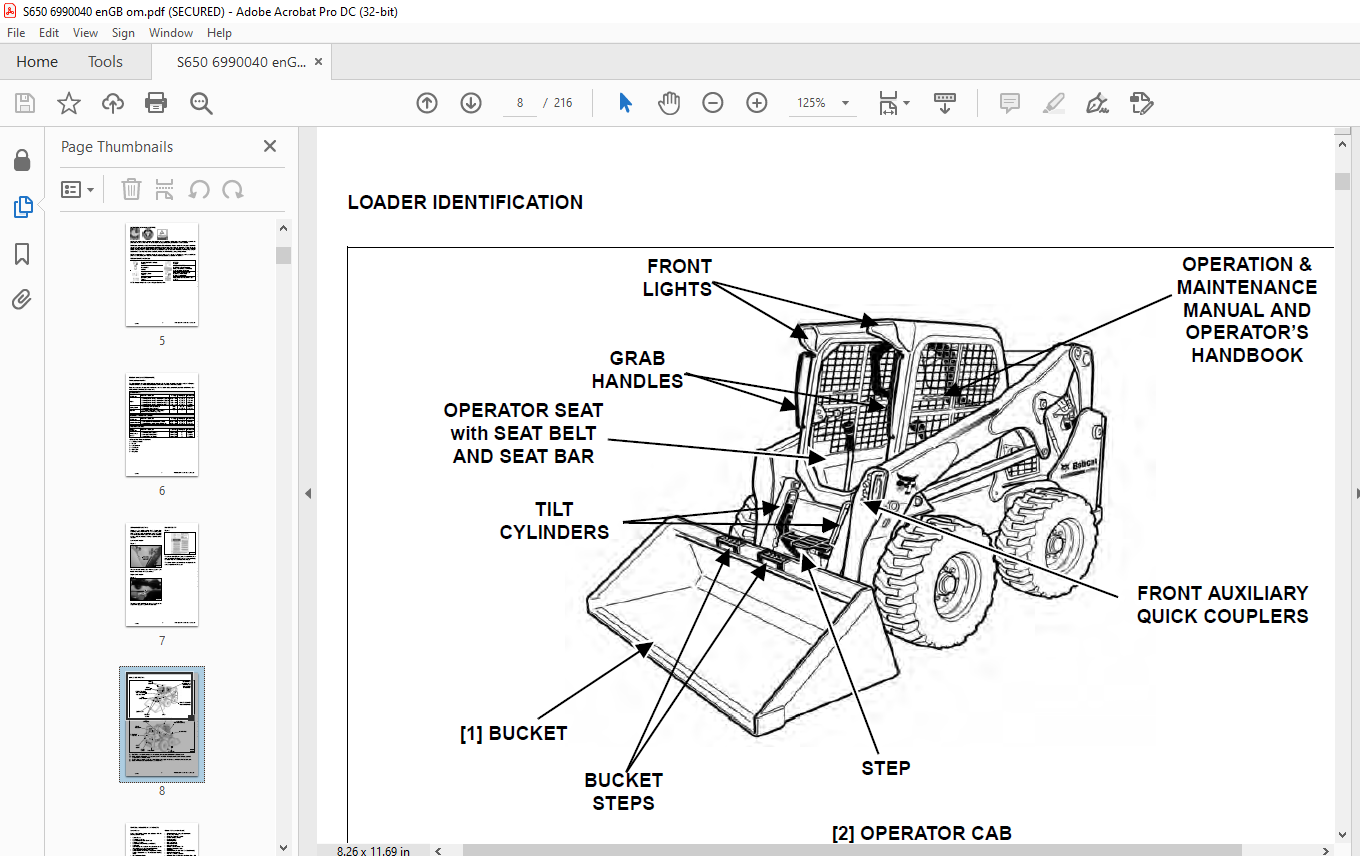Expand the right tools pane arrow

pyautogui.click(x=1356, y=493)
